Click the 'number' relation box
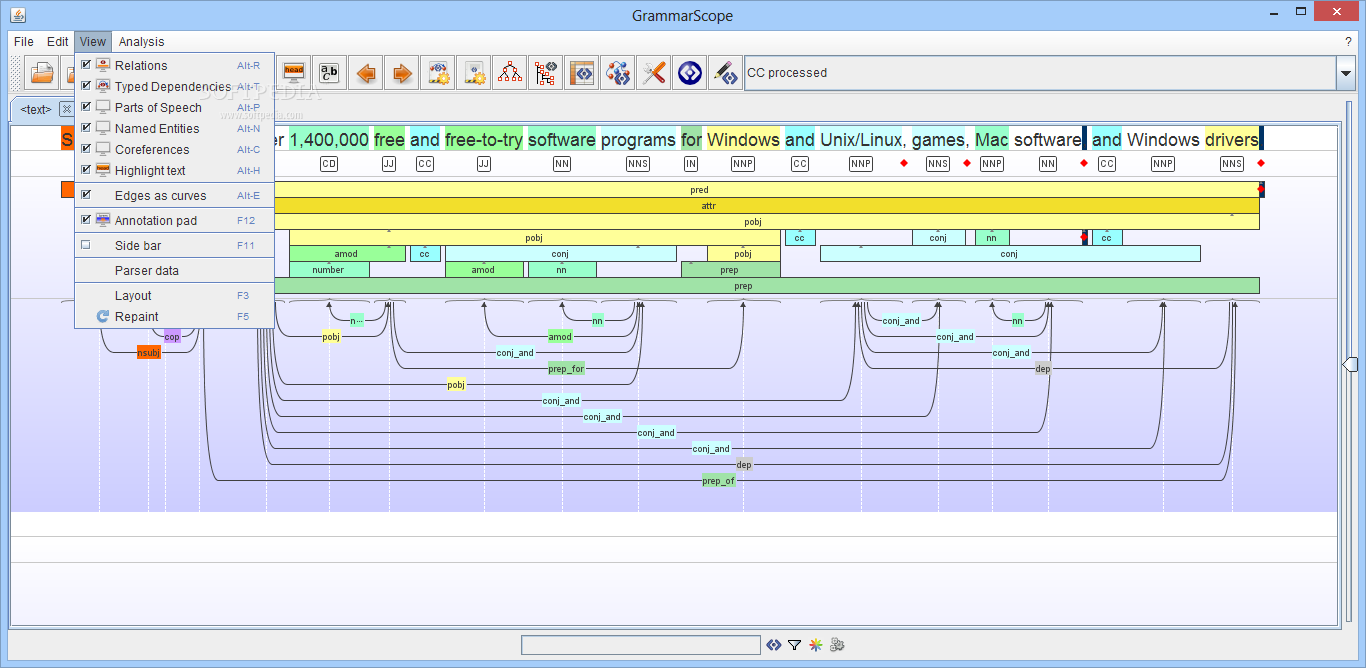This screenshot has width=1366, height=668. click(328, 269)
